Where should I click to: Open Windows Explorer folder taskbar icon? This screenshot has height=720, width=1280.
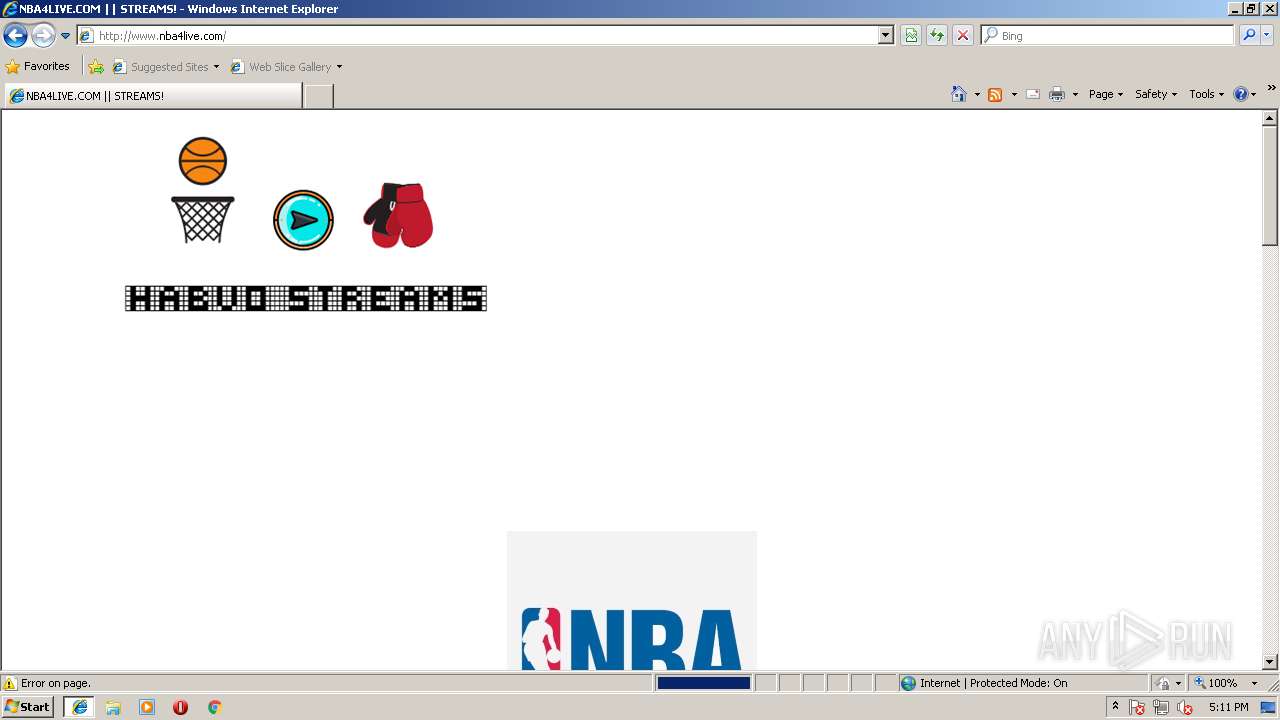pos(113,707)
